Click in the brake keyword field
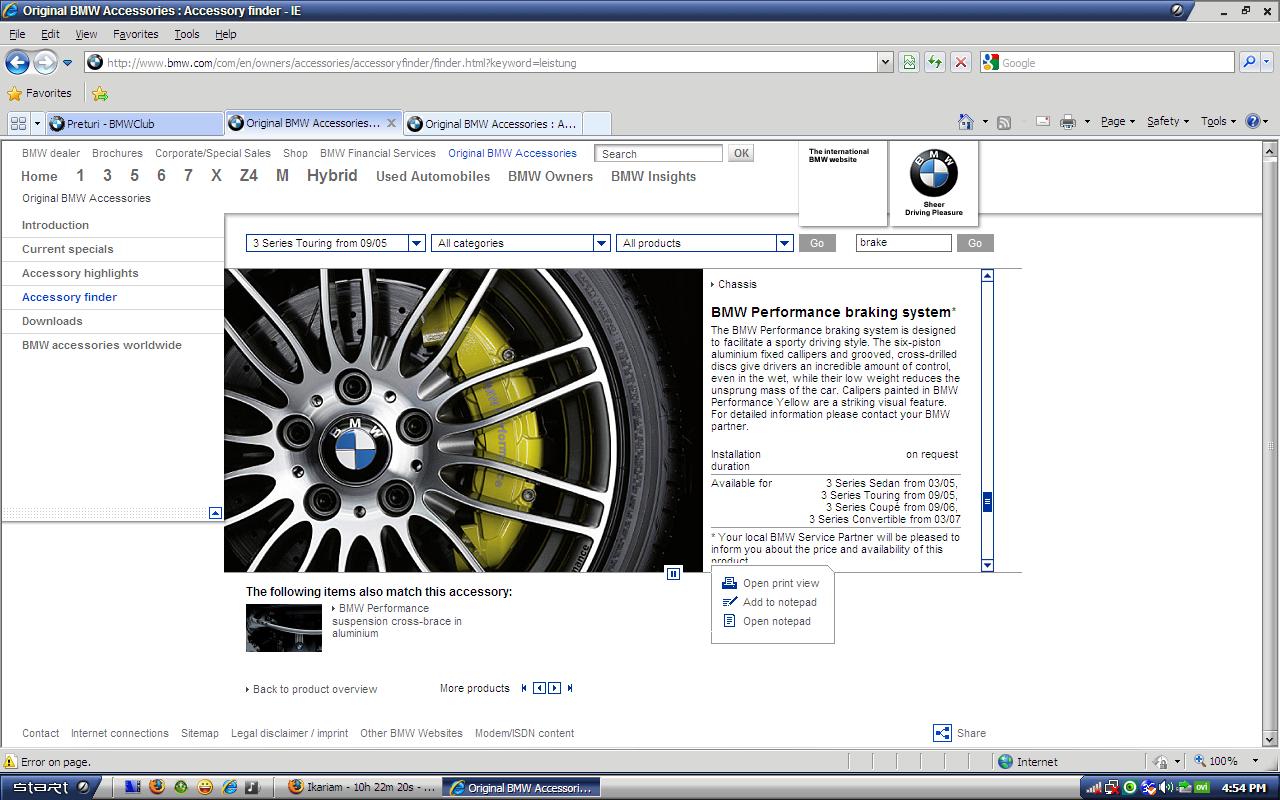1280x800 pixels. tap(903, 243)
